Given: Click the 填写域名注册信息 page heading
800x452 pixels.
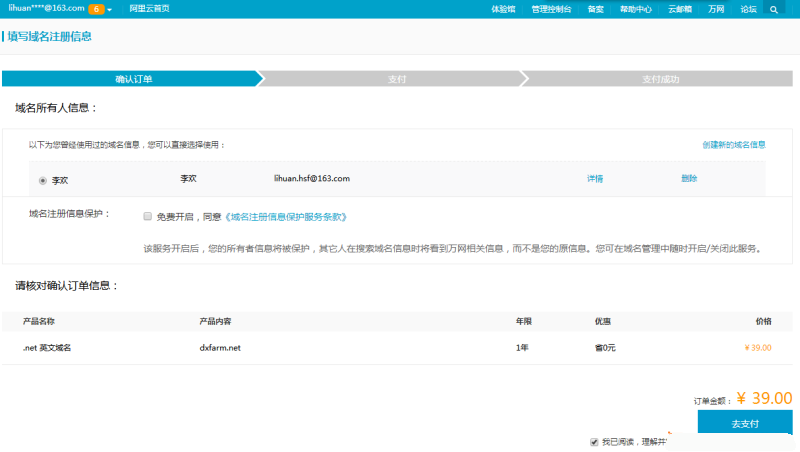Looking at the screenshot, I should (49, 37).
